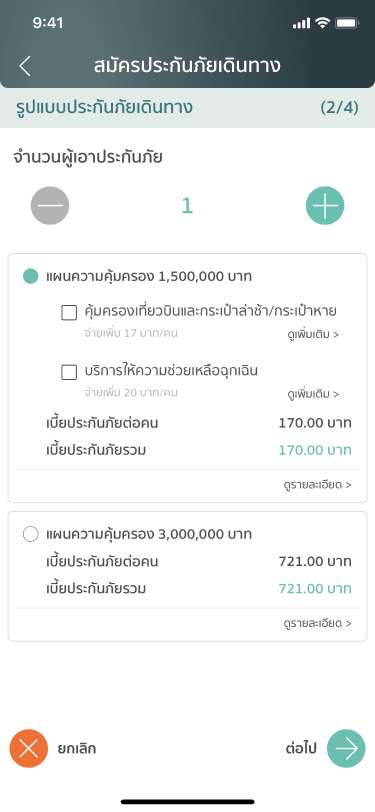Enable flight and baggage delay coverage checkbox
This screenshot has height=812, width=375.
click(69, 313)
